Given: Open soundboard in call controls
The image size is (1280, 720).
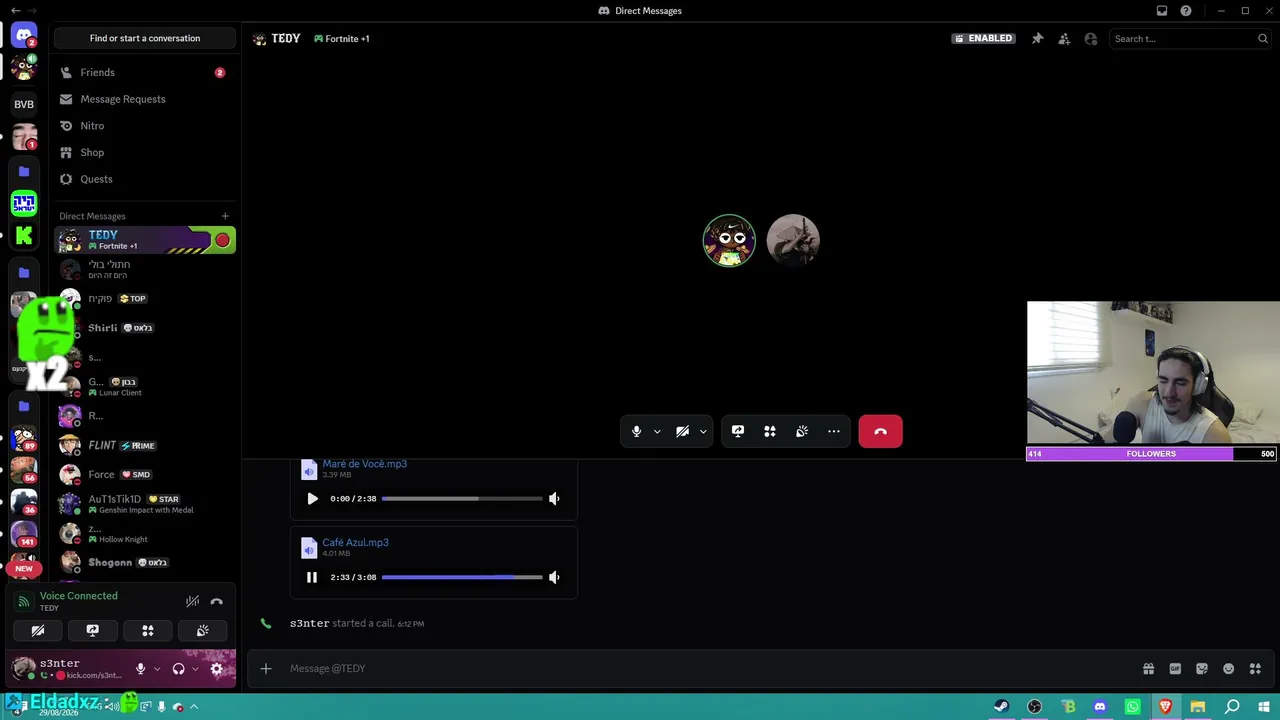Looking at the screenshot, I should pos(802,431).
